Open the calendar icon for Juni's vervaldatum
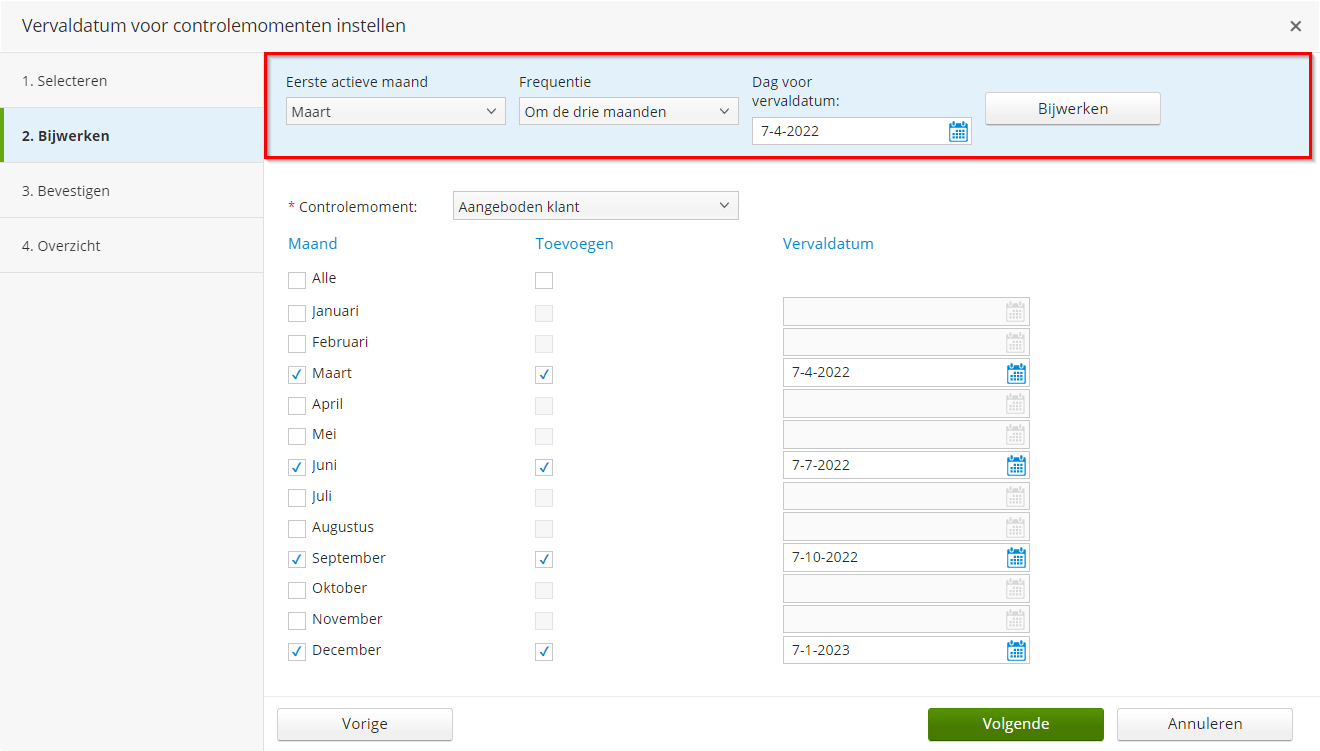The image size is (1320, 751). pos(1016,464)
